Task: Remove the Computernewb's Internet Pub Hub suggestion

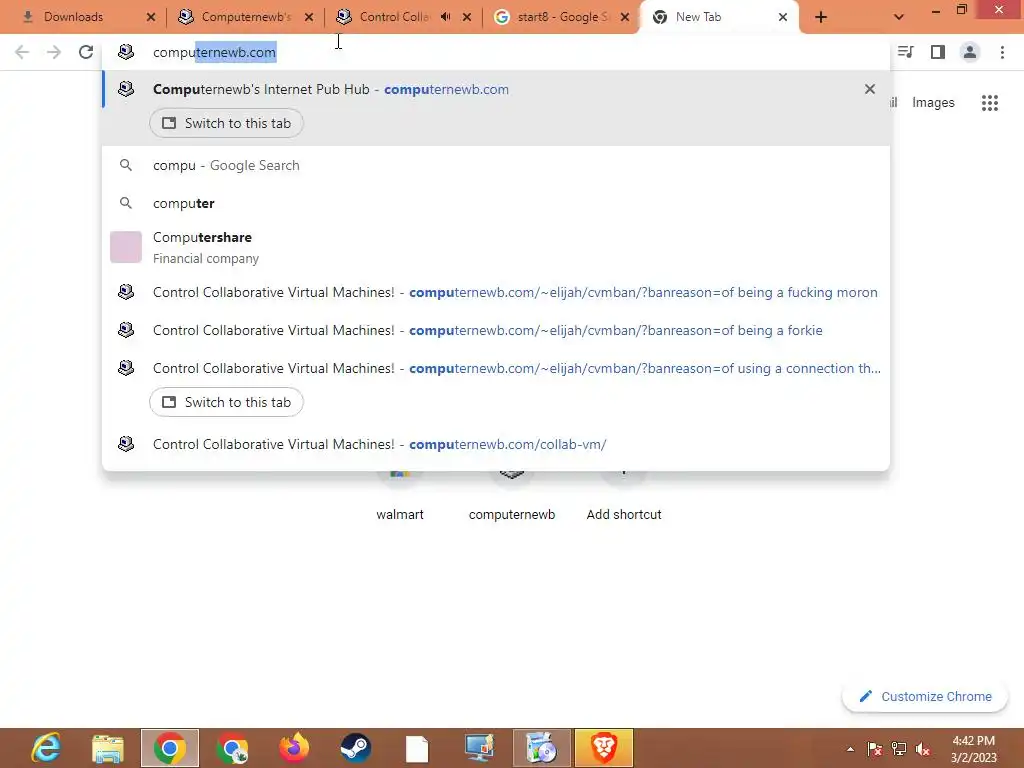Action: 870,89
